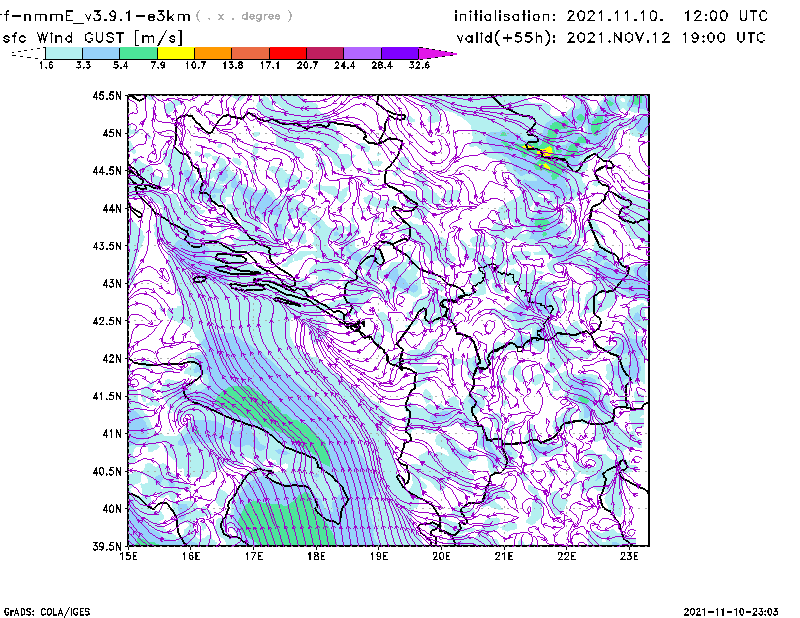Click the longitude label '16E'
The image size is (800, 618).
click(x=191, y=556)
